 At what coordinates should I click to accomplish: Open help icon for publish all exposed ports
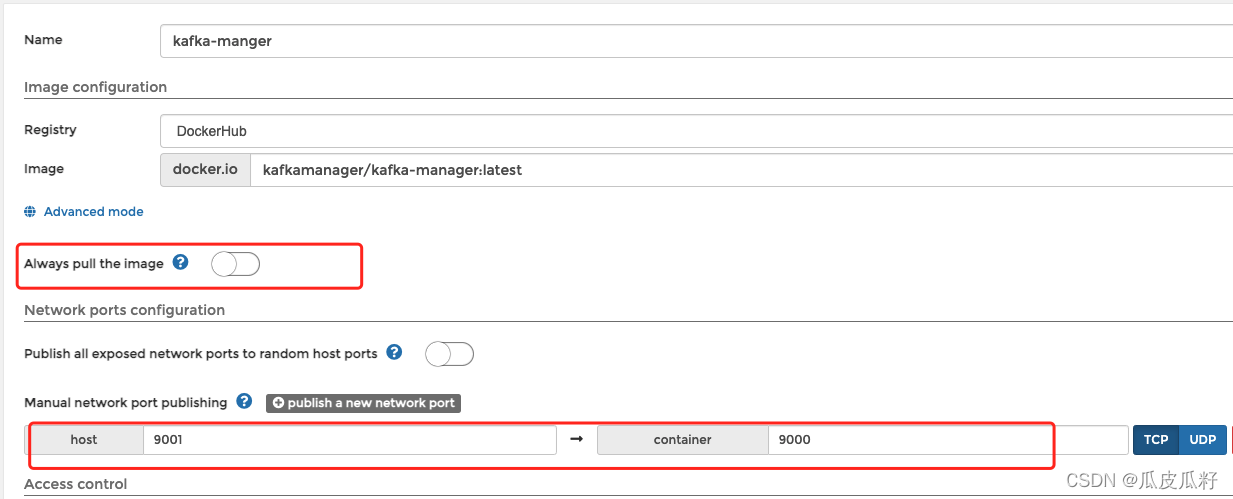394,352
